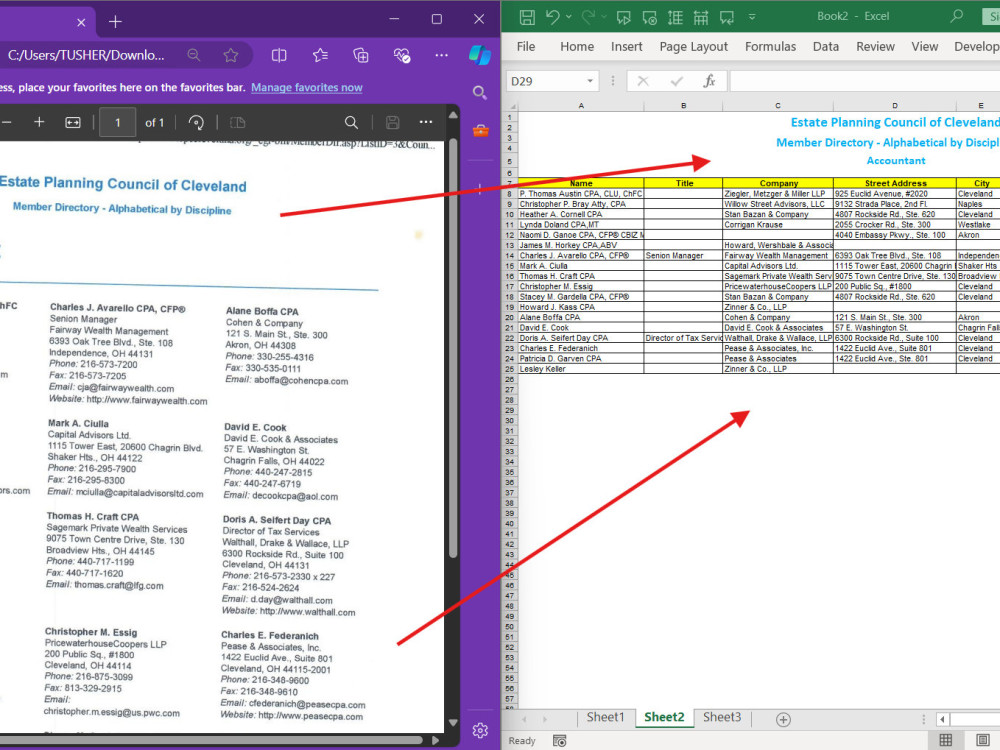Open Edge sidebar search icon
Screen dimensions: 1000x750
pos(480,93)
